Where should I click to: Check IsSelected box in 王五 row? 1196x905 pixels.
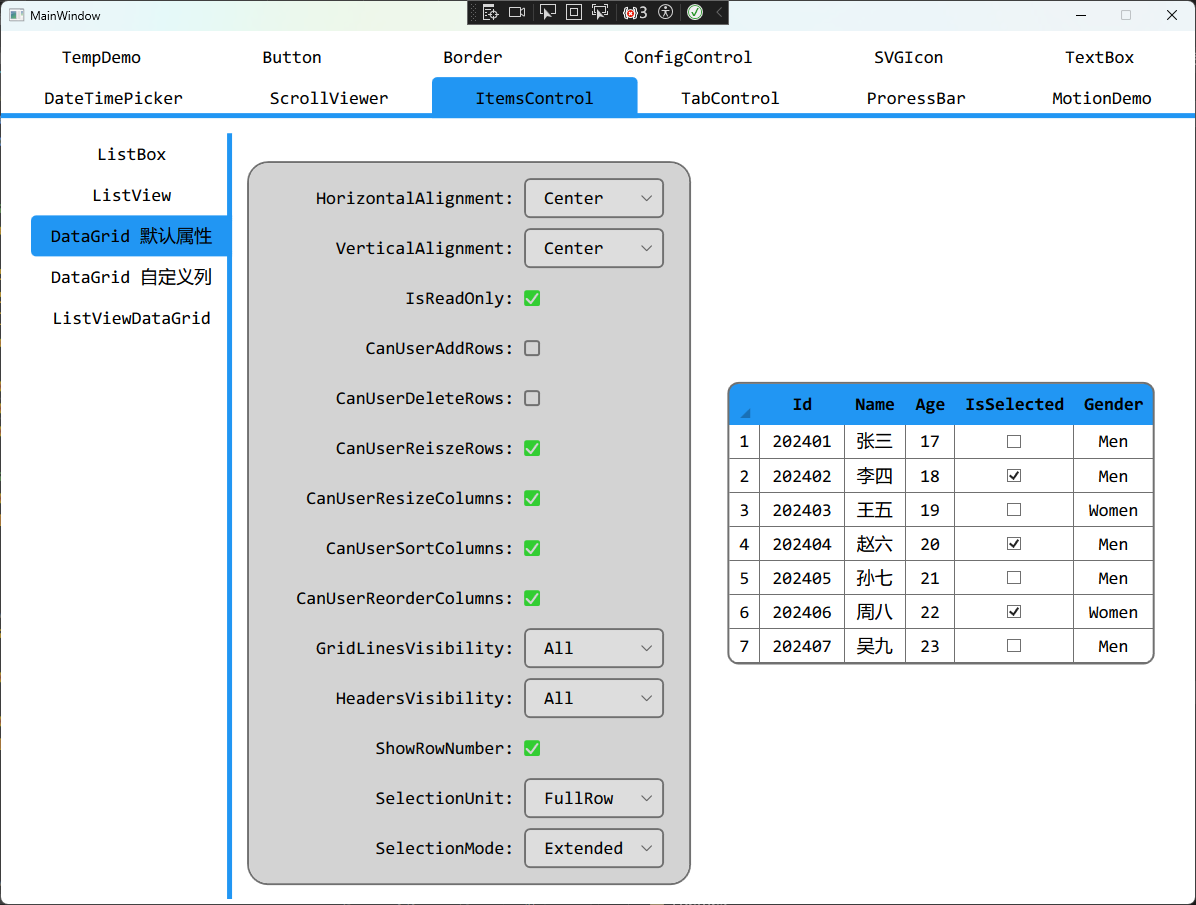coord(1014,510)
